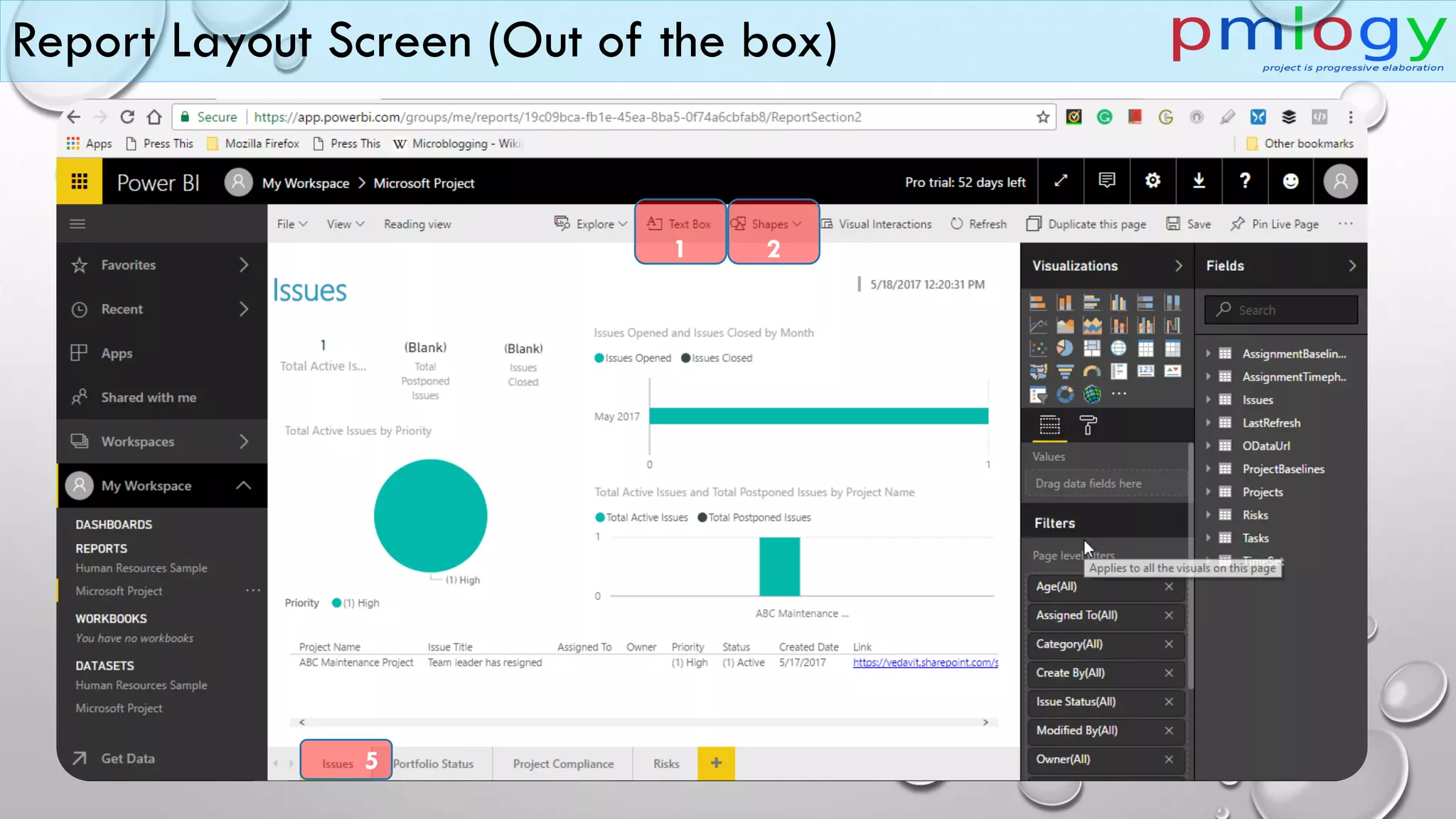Open the View menu dropdown
Screen dimensions: 1456x819
coord(346,224)
